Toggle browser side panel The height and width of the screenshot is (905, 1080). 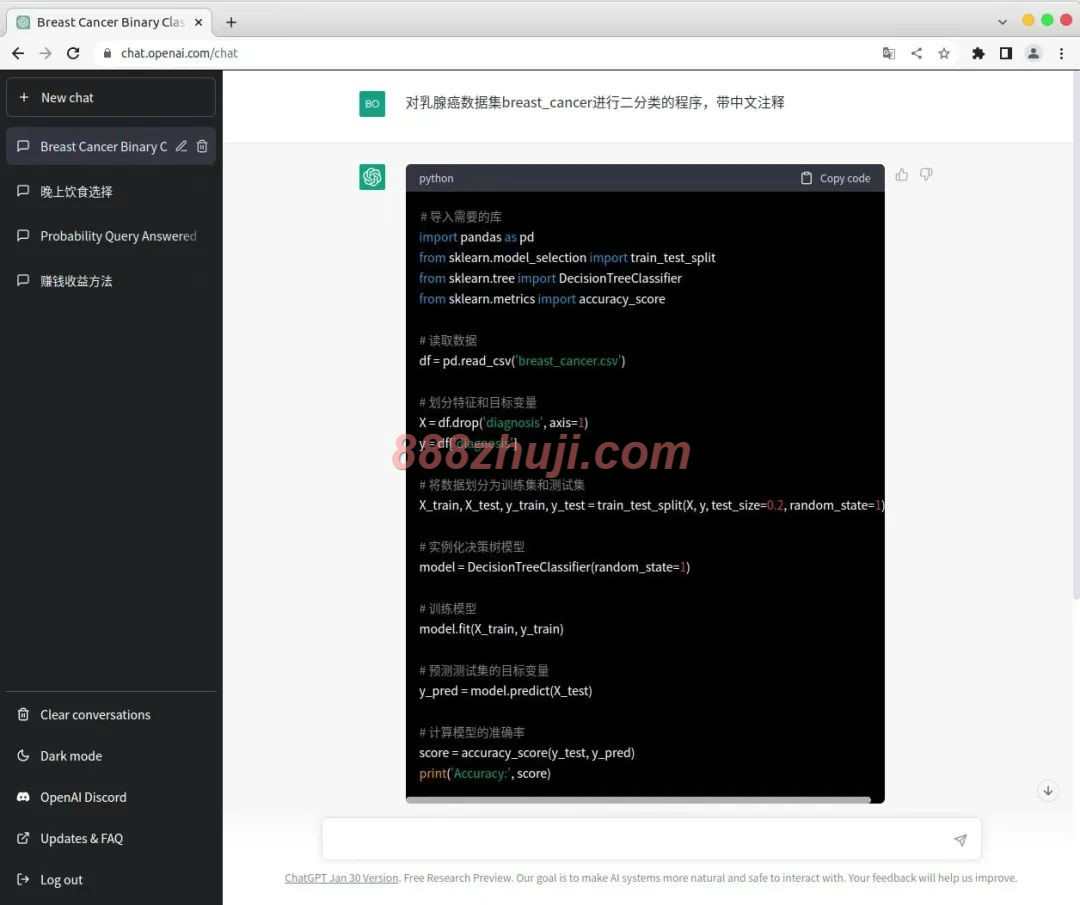[x=1006, y=53]
